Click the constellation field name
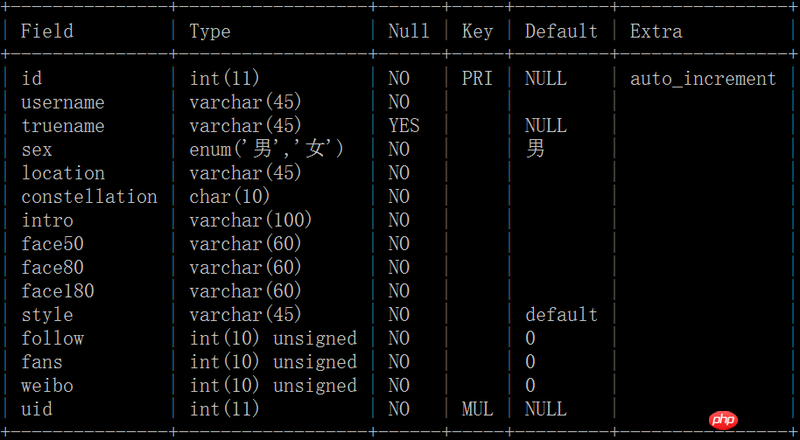This screenshot has width=800, height=440. click(x=89, y=197)
